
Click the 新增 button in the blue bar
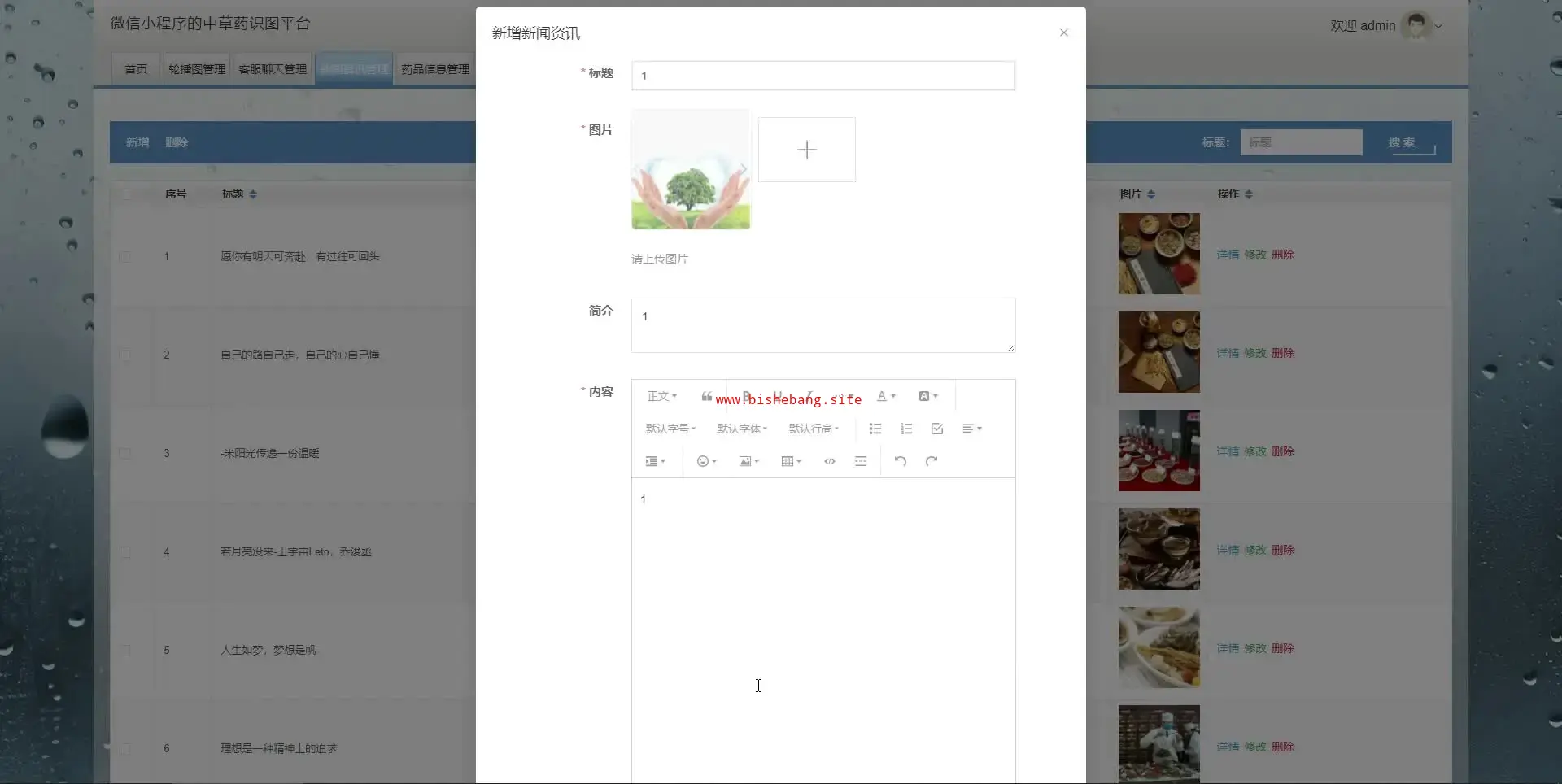point(137,142)
